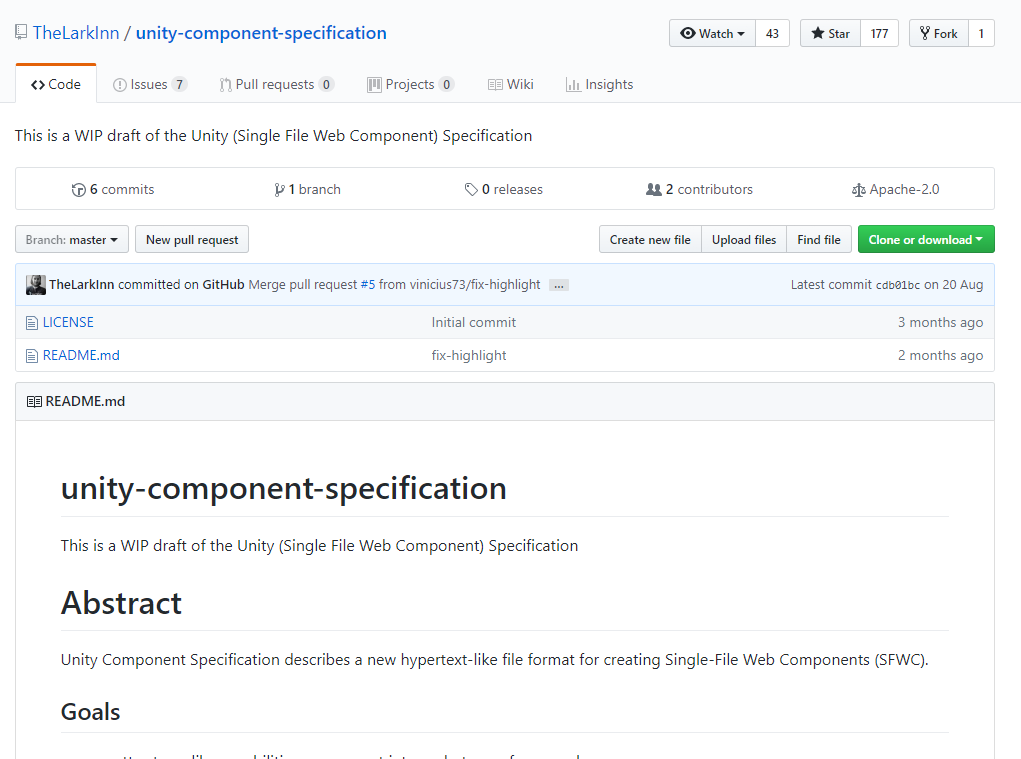
Task: Open the Insights tab
Action: click(x=599, y=84)
